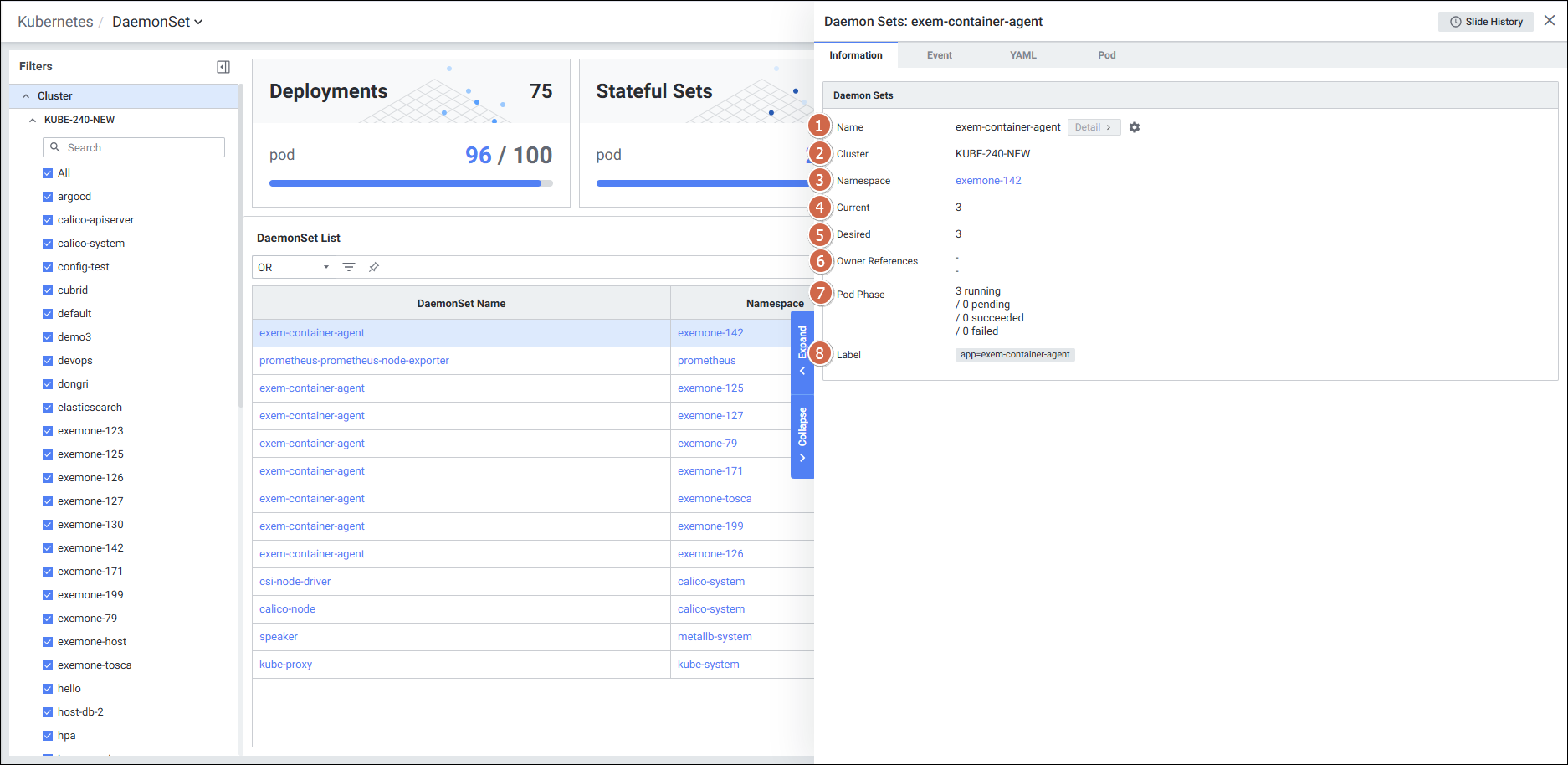This screenshot has height=765, width=1568.
Task: Click the filter lines icon in DaemonSet List
Action: click(x=349, y=267)
